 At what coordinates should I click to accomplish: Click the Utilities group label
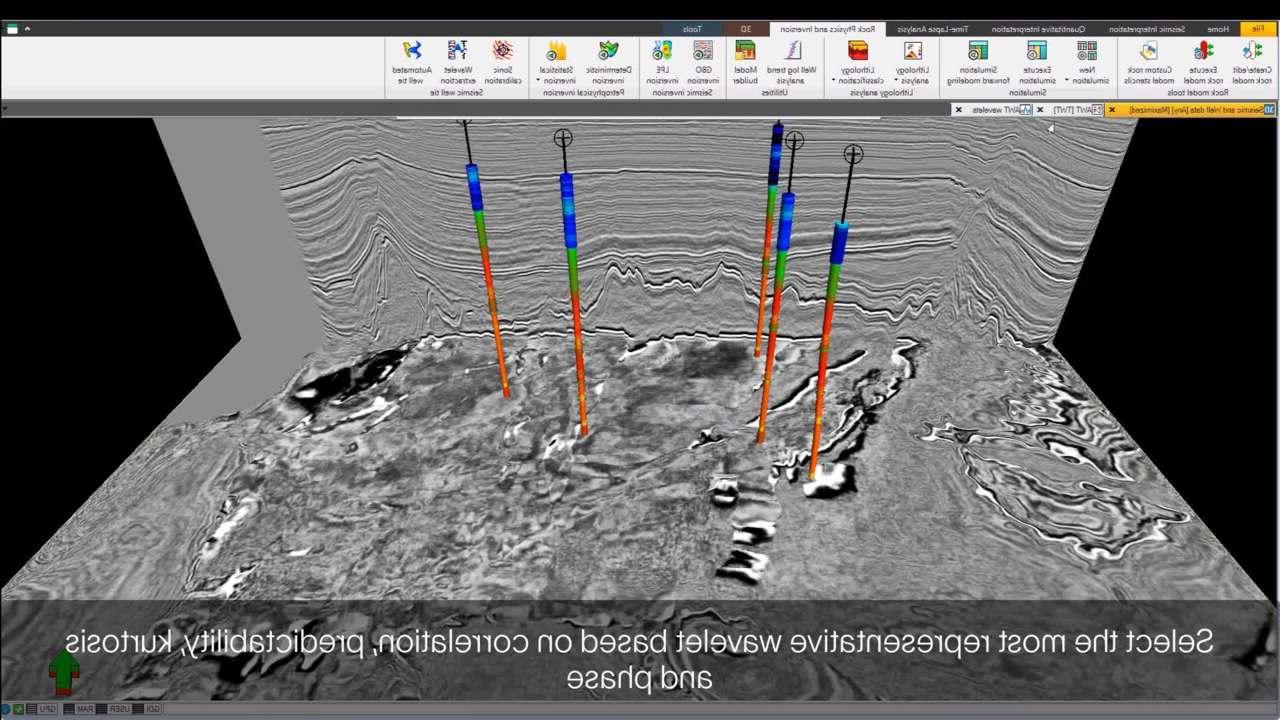774,93
